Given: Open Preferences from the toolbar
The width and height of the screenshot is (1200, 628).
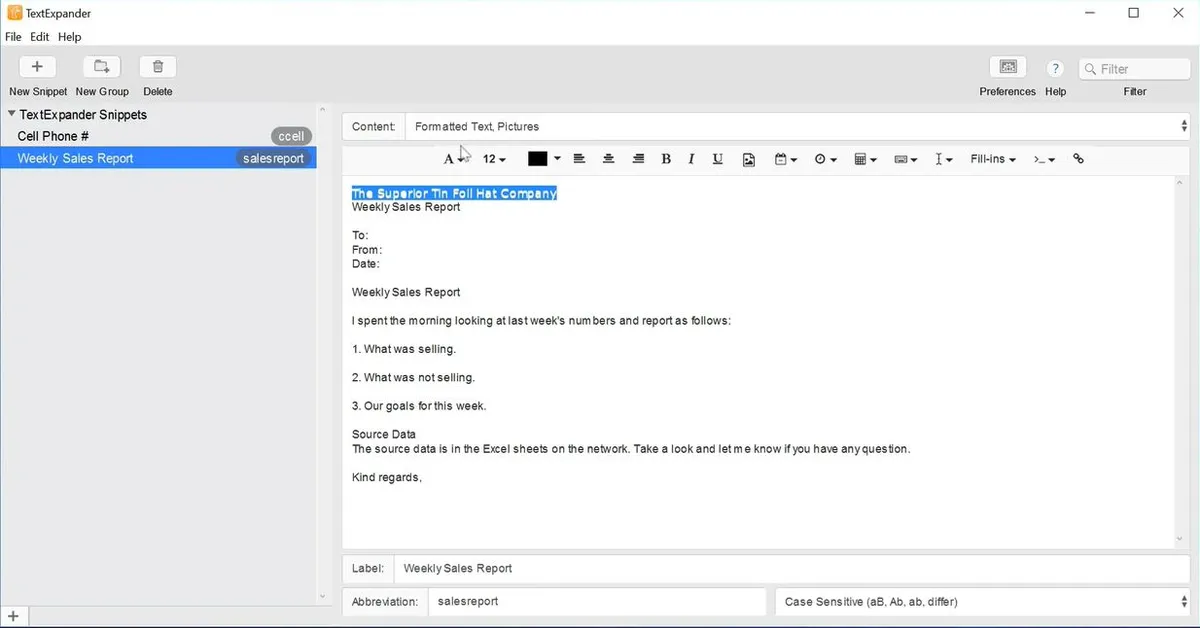Looking at the screenshot, I should (1008, 67).
